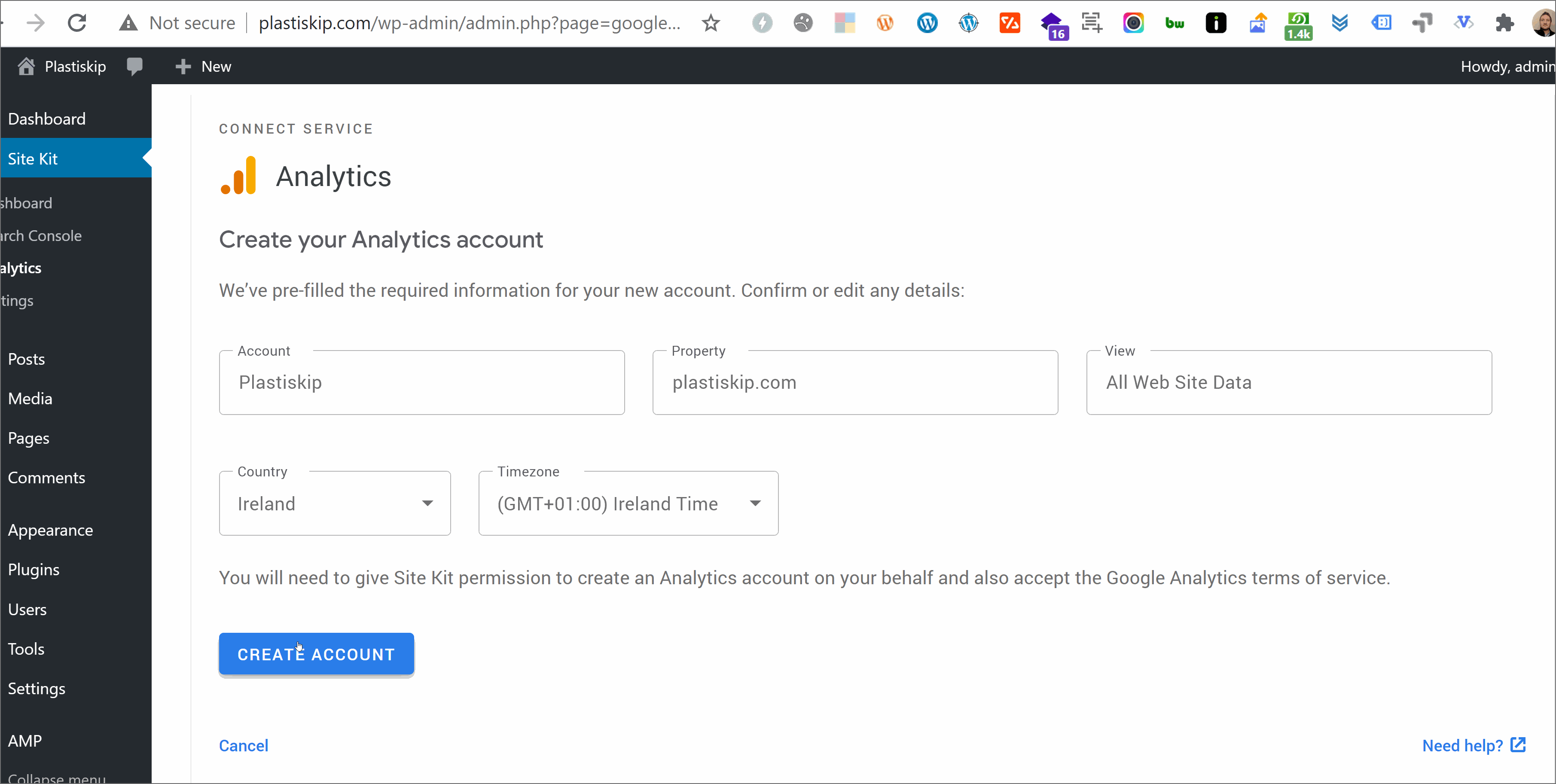Click the orange WordPress extension icon
Viewport: 1556px width, 784px height.
(x=885, y=23)
